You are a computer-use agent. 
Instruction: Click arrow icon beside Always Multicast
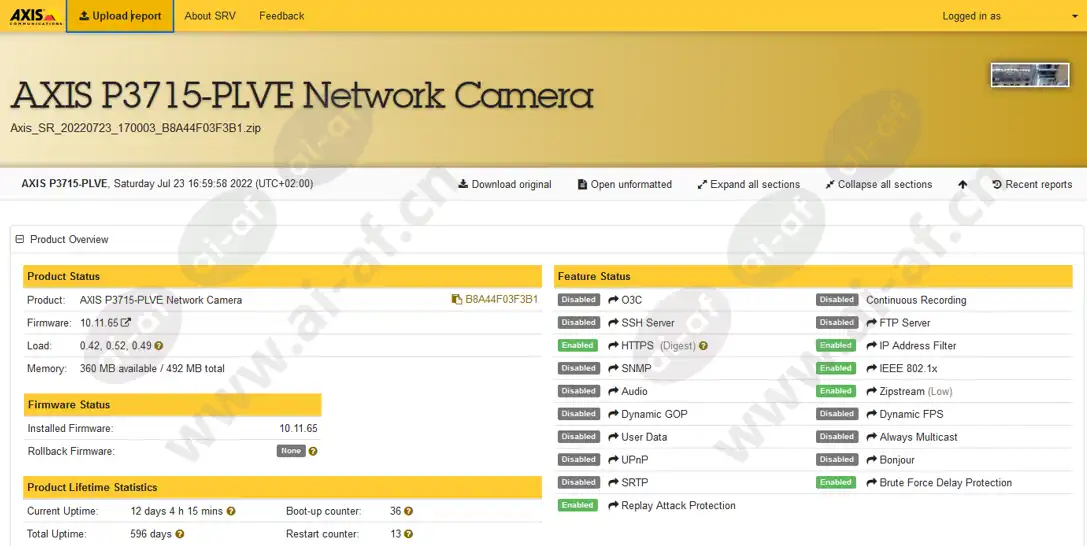point(871,437)
